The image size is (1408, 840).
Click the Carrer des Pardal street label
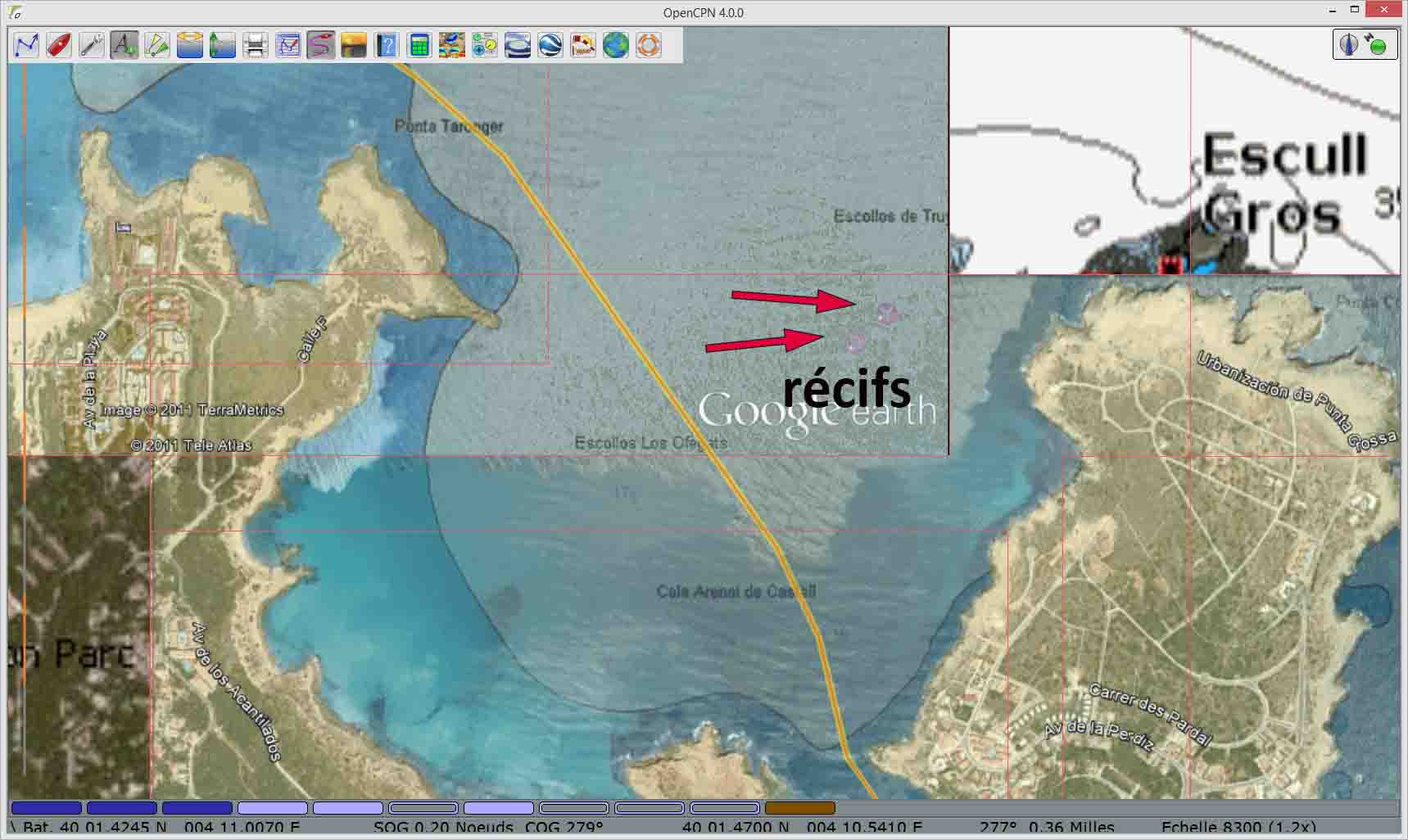pos(1150,715)
